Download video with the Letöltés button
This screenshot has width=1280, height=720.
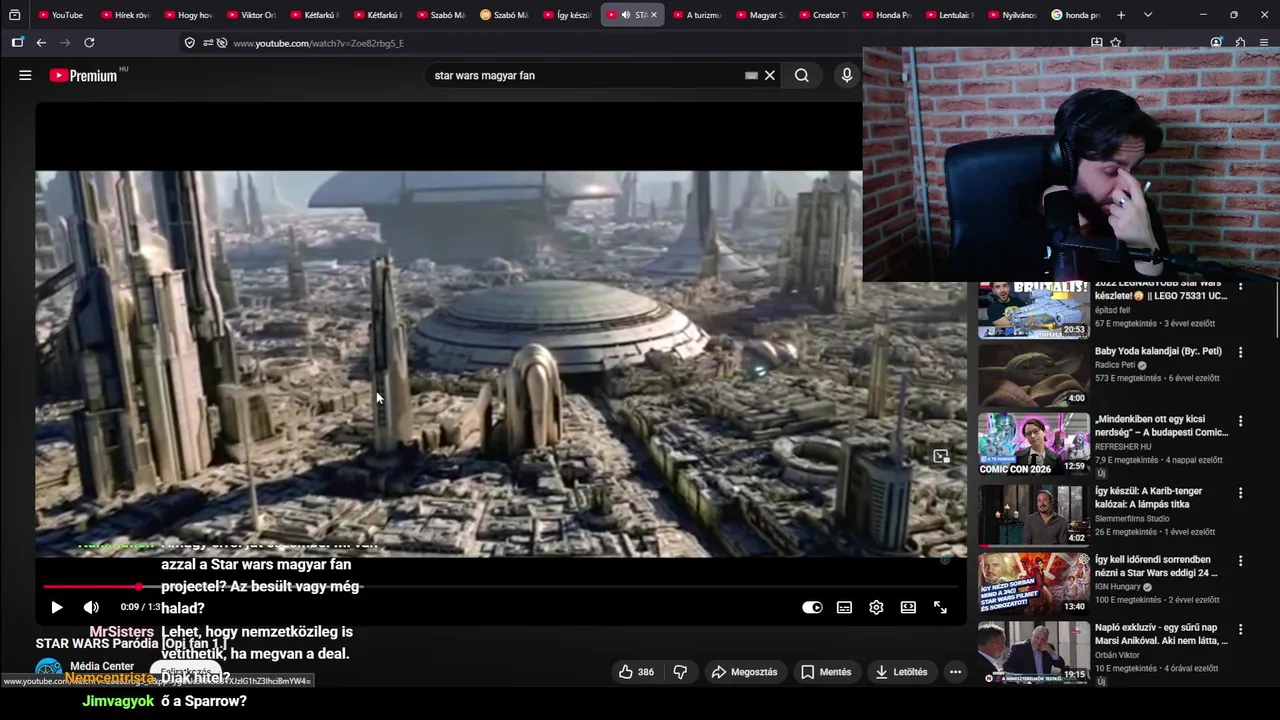coord(900,672)
